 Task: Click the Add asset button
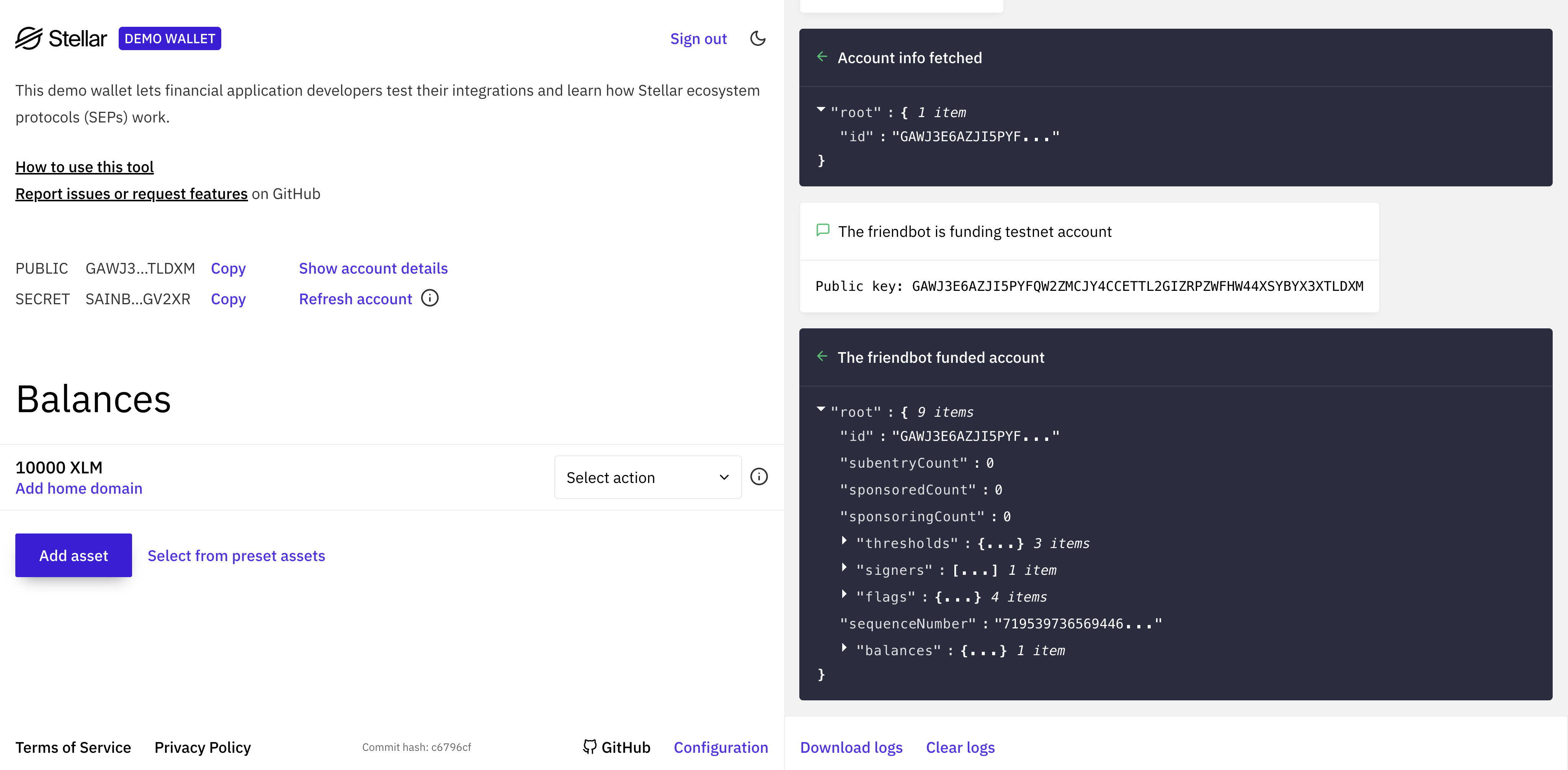pos(73,555)
